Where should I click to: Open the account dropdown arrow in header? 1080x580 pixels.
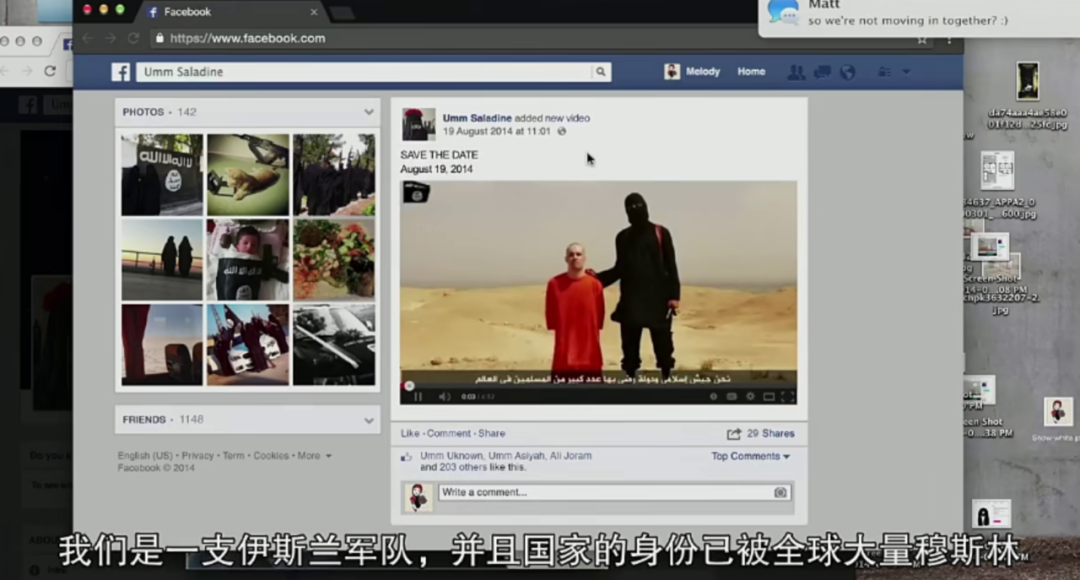point(906,72)
